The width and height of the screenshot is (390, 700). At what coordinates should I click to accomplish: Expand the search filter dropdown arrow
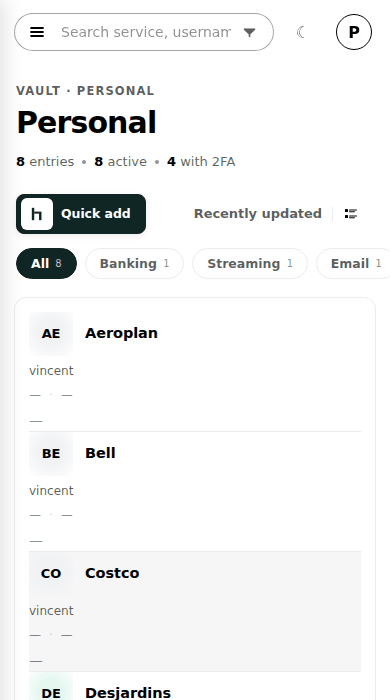(249, 32)
